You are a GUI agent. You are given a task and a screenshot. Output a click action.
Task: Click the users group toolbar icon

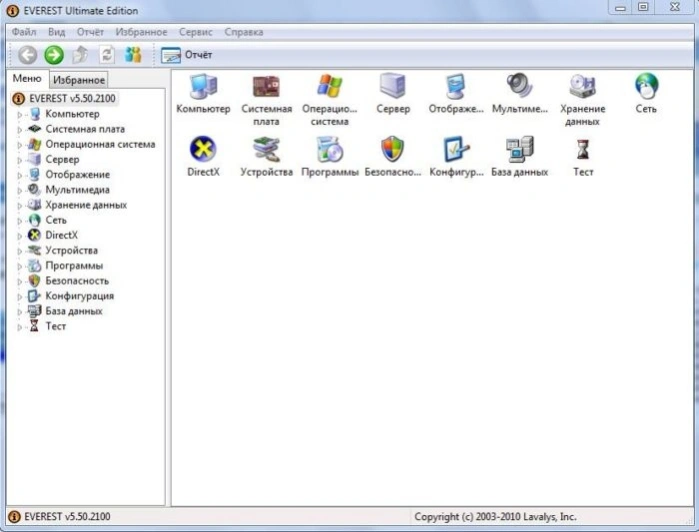click(x=133, y=55)
